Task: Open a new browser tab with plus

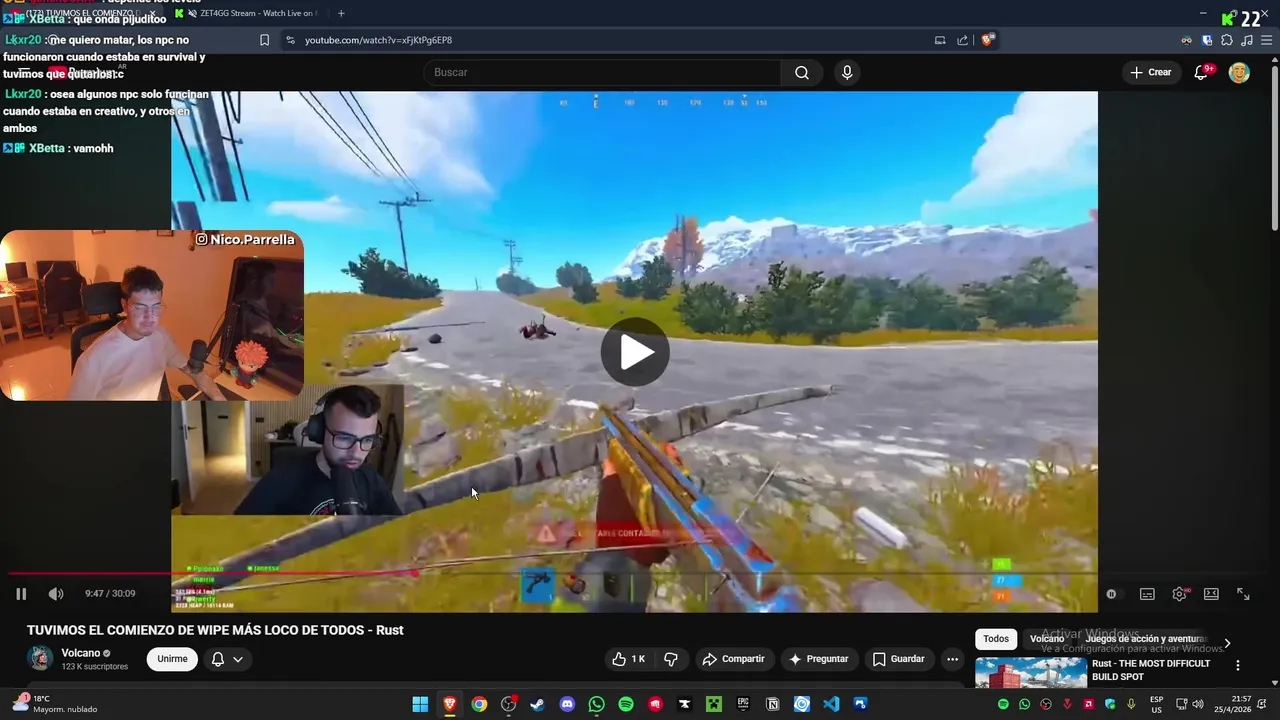Action: 341,13
